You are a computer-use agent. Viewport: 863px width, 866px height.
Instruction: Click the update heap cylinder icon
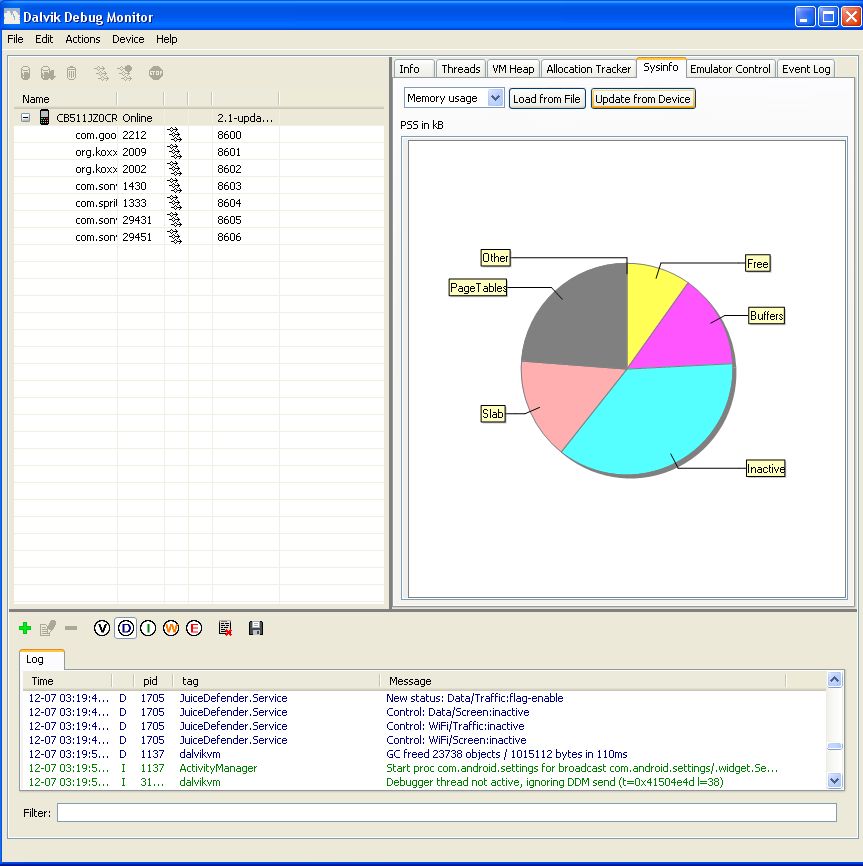click(x=26, y=73)
